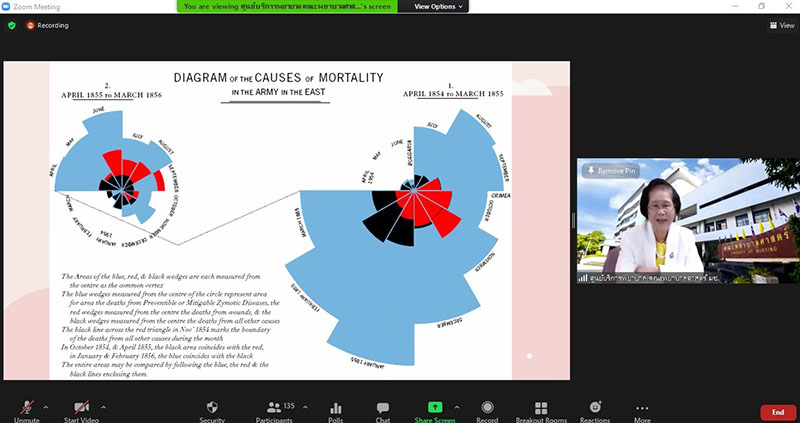Open Breakout Rooms
This screenshot has height=423, width=800.
[x=541, y=411]
